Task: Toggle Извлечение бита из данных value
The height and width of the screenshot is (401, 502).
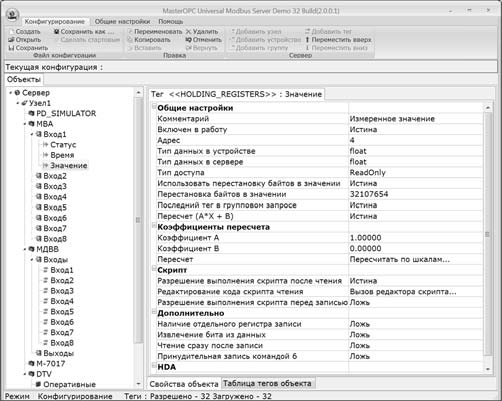Action: 415,335
